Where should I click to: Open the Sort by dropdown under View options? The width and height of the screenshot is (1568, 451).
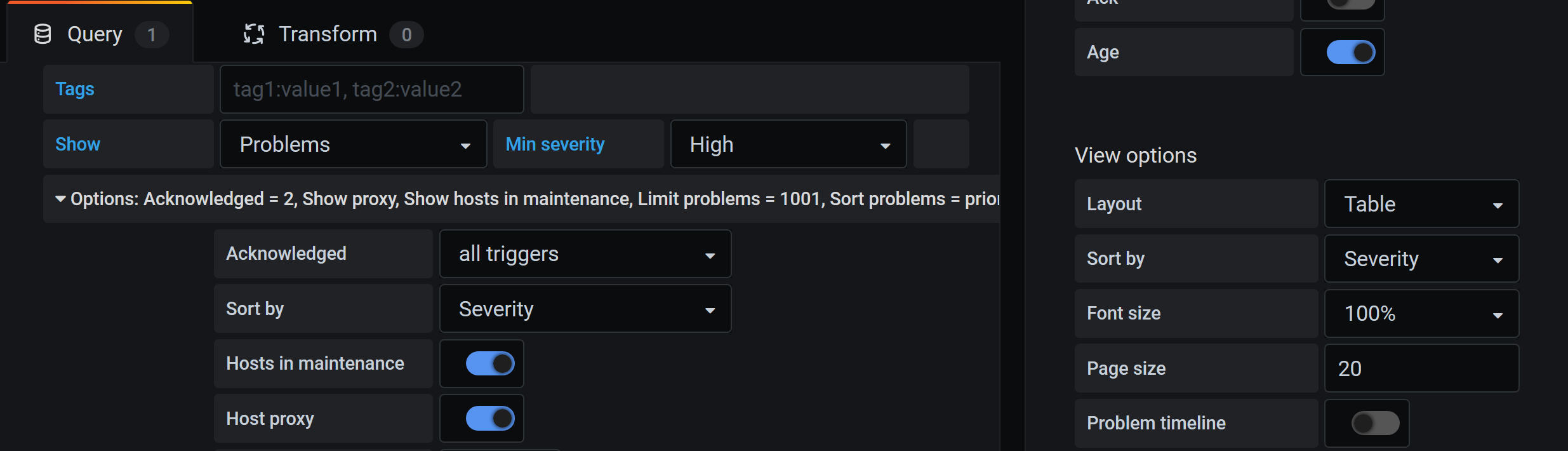click(x=1421, y=259)
